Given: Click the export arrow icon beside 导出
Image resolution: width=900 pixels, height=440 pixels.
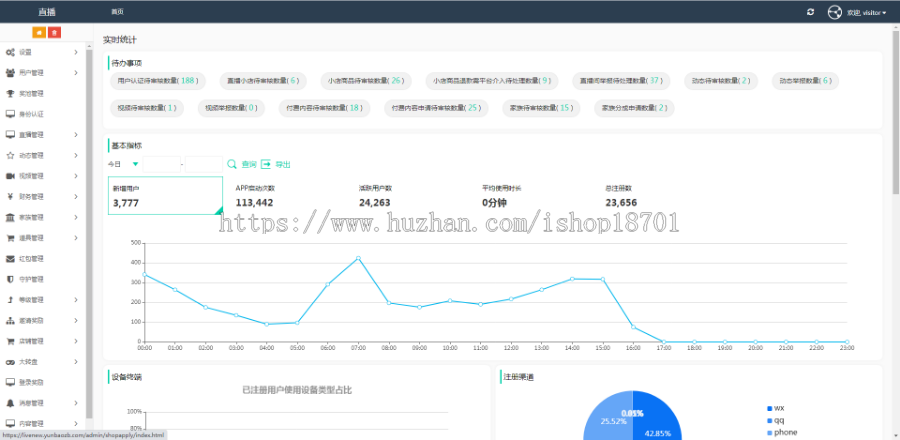Looking at the screenshot, I should [266, 165].
